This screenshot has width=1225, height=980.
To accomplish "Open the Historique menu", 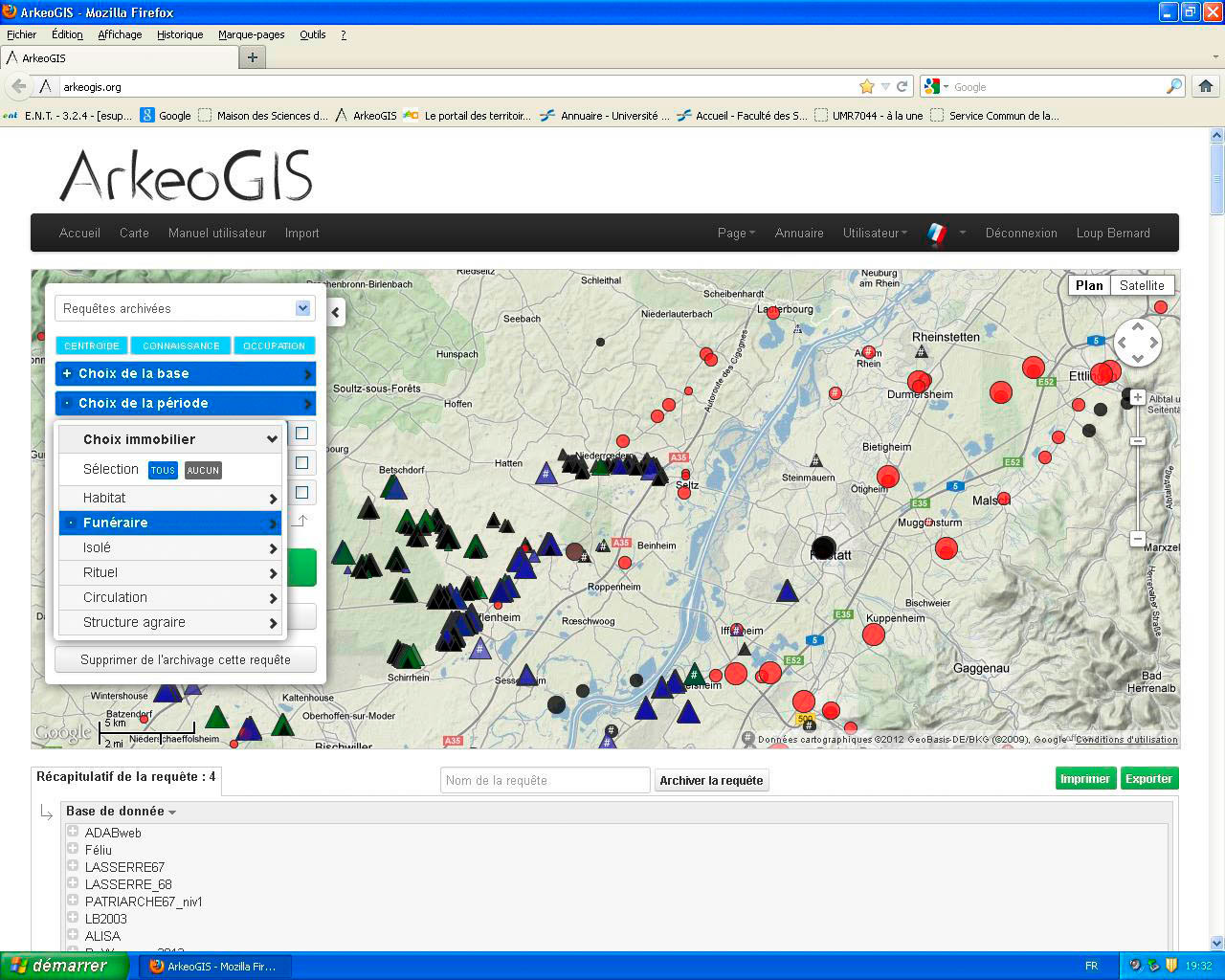I will (180, 34).
